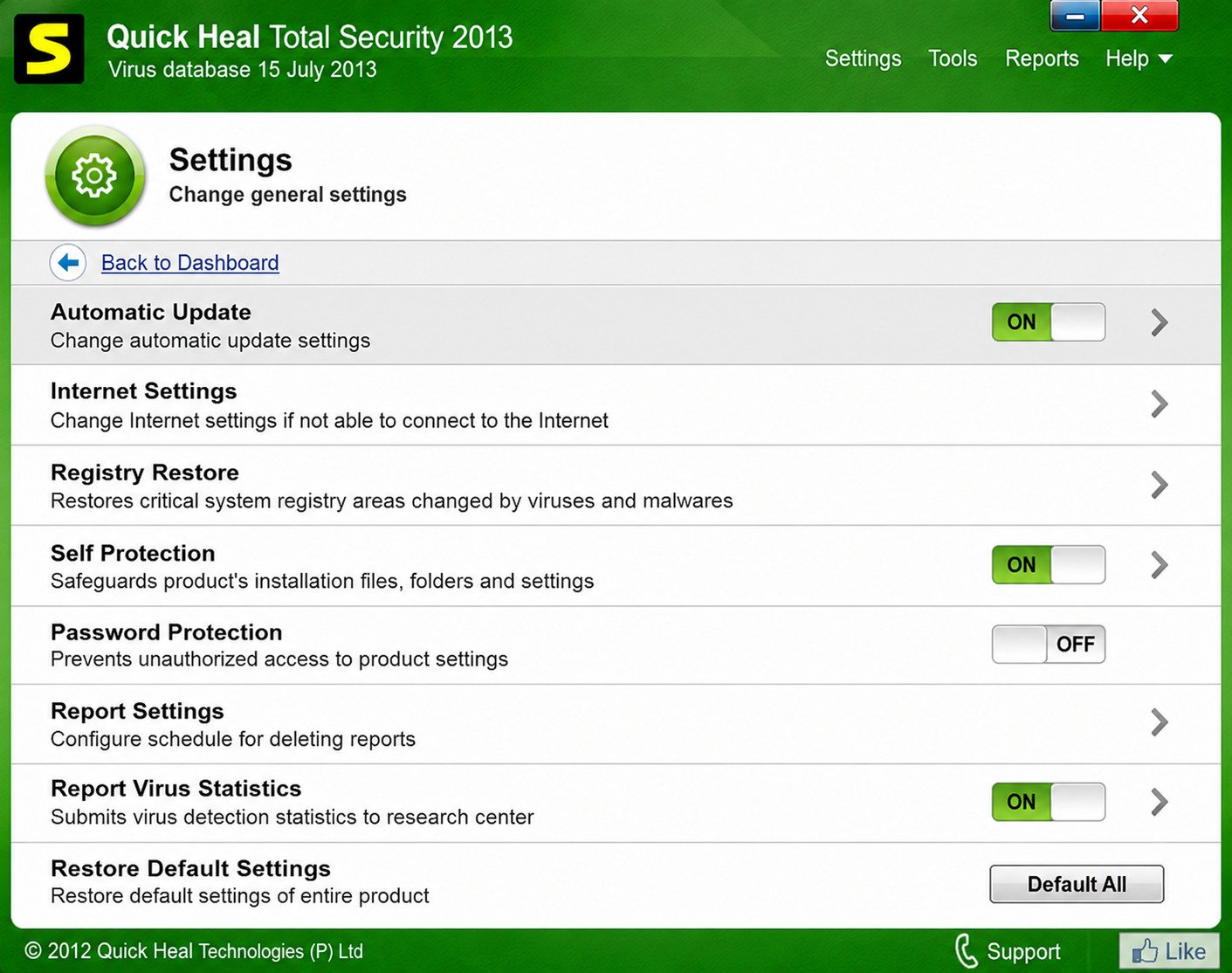Click 'Configure schedule for deleting reports' description
The width and height of the screenshot is (1232, 973).
point(233,739)
